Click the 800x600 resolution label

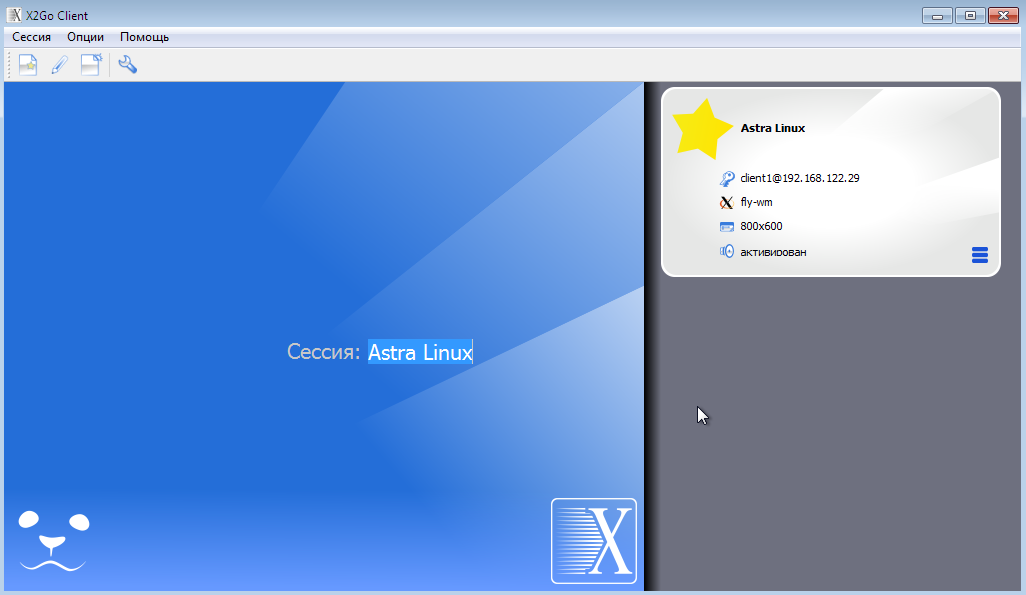pos(761,227)
